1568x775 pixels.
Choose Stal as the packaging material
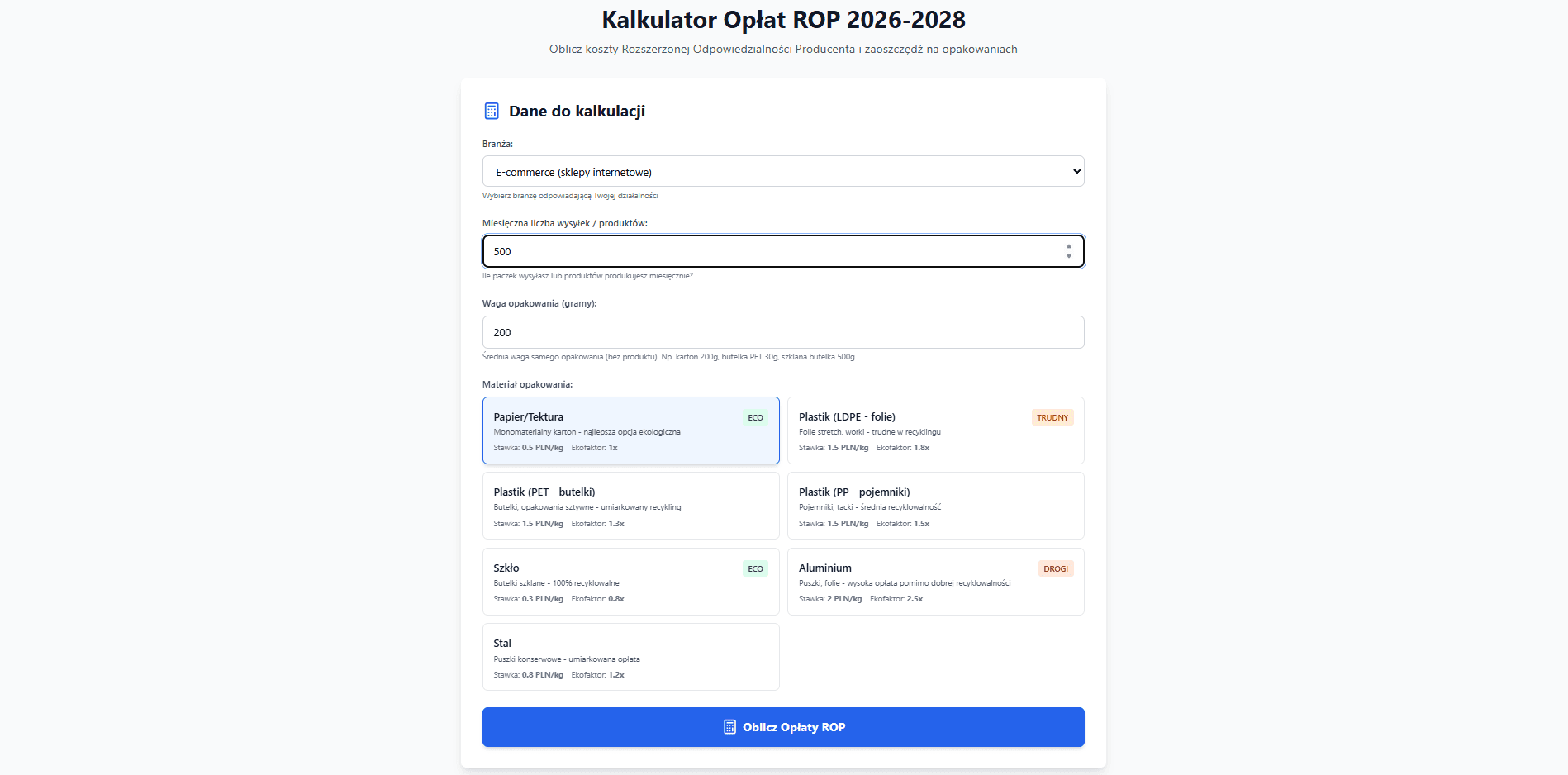630,657
